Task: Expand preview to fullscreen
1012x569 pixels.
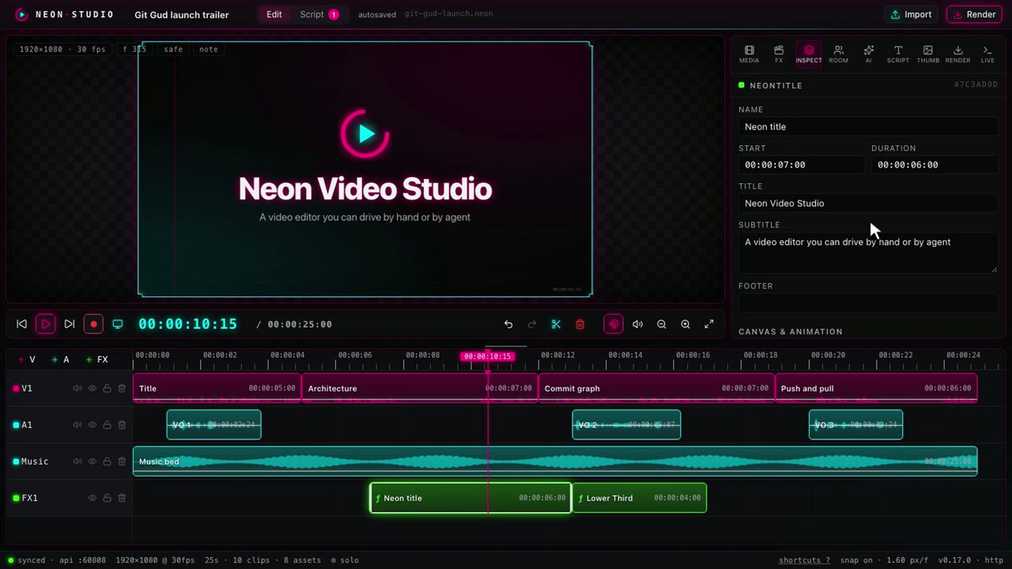Action: click(x=709, y=324)
